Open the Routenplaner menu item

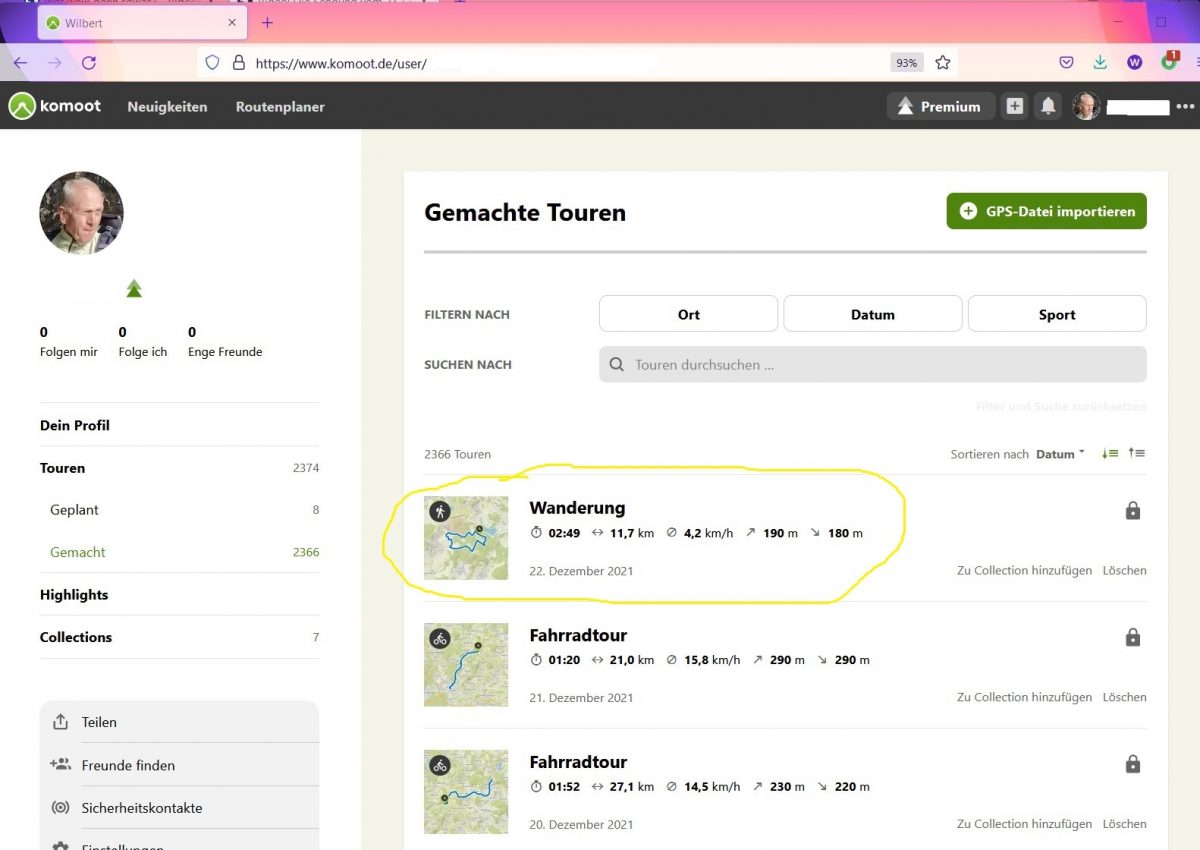coord(280,106)
